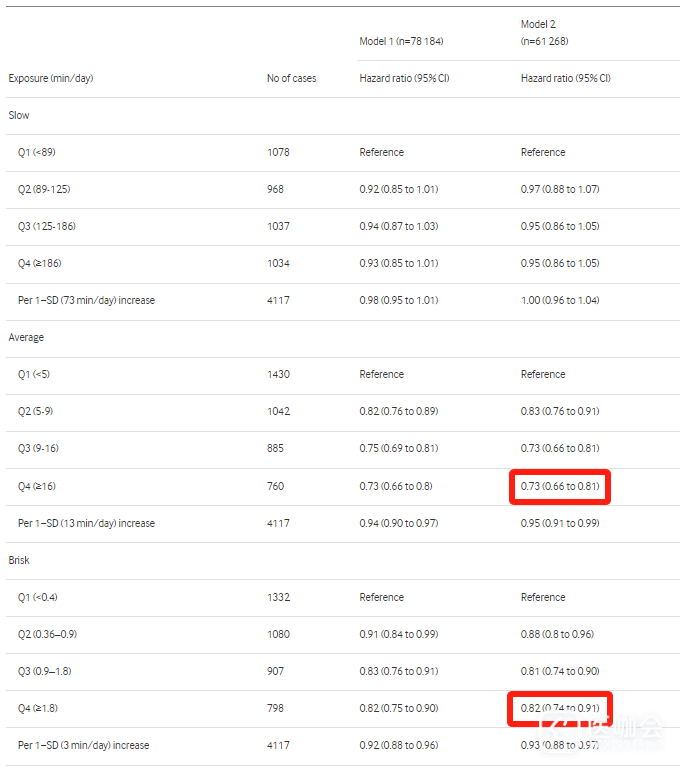685x769 pixels.
Task: Click "Per 1–SD (13 min/day) increase" label
Action: [x=86, y=523]
